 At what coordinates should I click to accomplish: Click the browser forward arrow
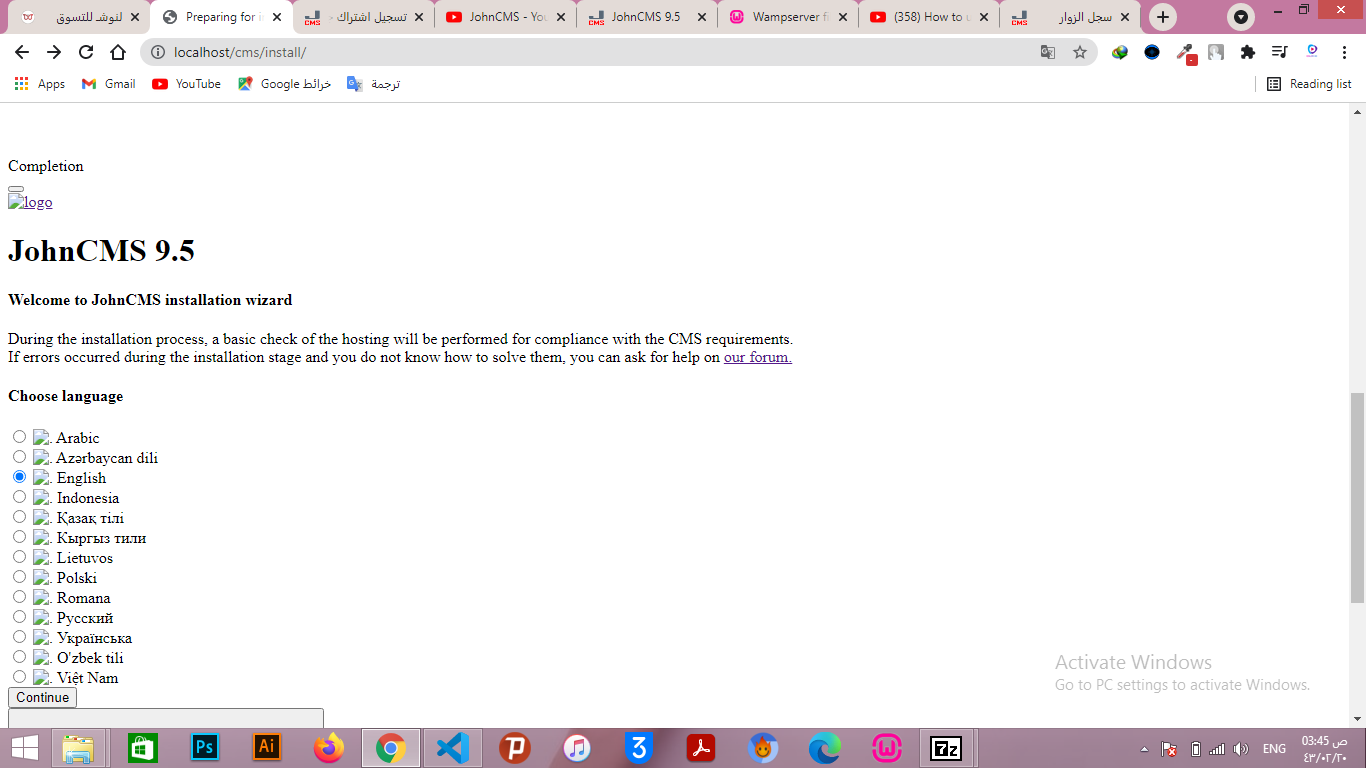[x=54, y=52]
